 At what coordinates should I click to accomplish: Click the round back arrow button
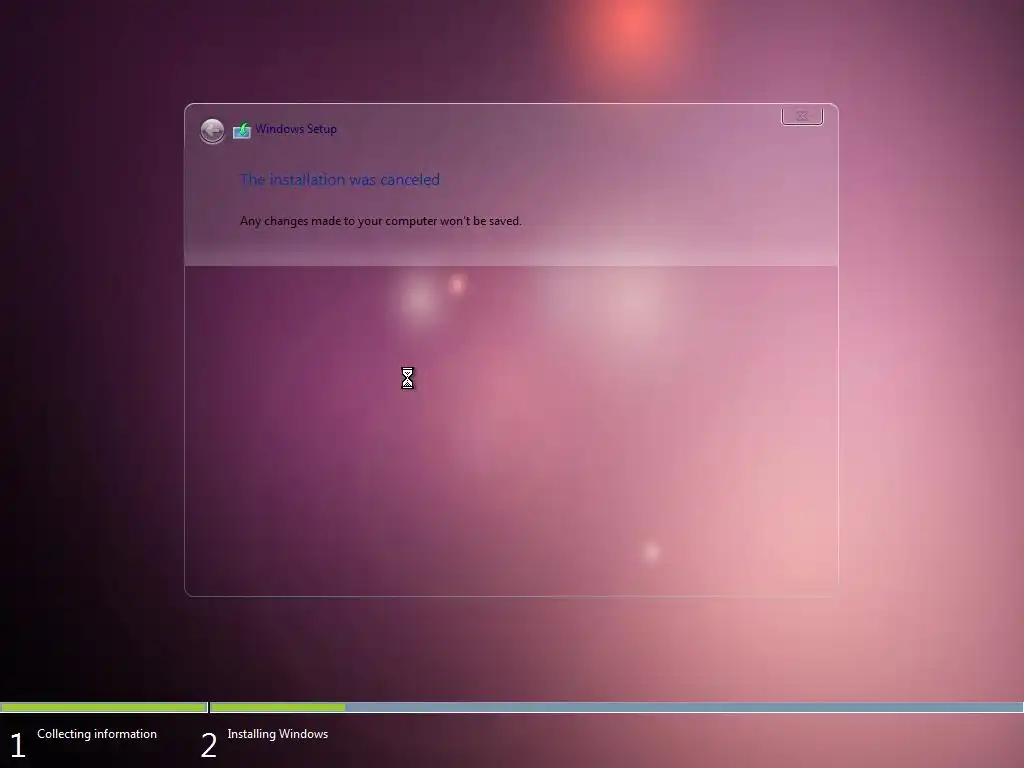pos(212,131)
